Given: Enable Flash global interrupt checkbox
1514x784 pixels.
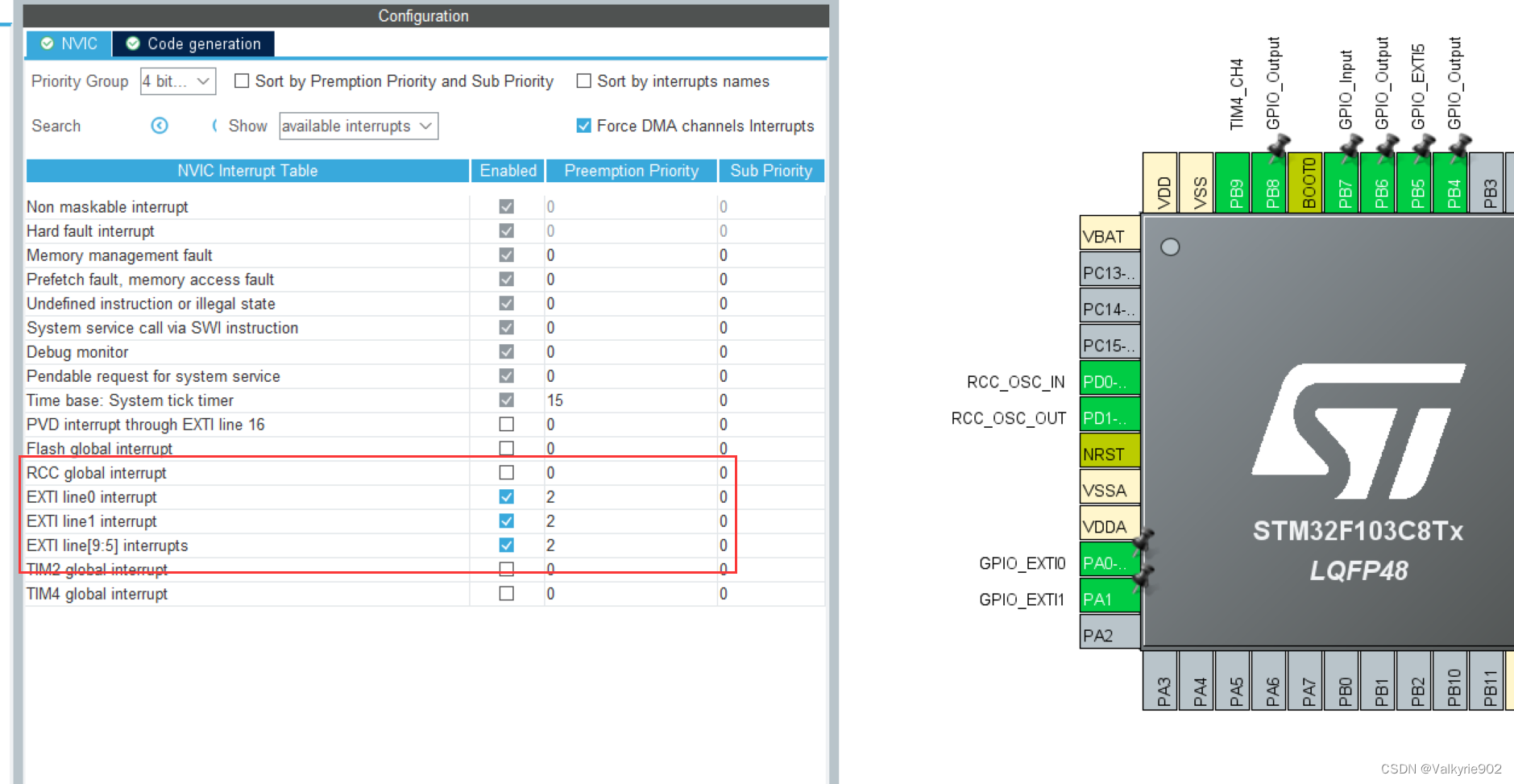Looking at the screenshot, I should coord(506,448).
